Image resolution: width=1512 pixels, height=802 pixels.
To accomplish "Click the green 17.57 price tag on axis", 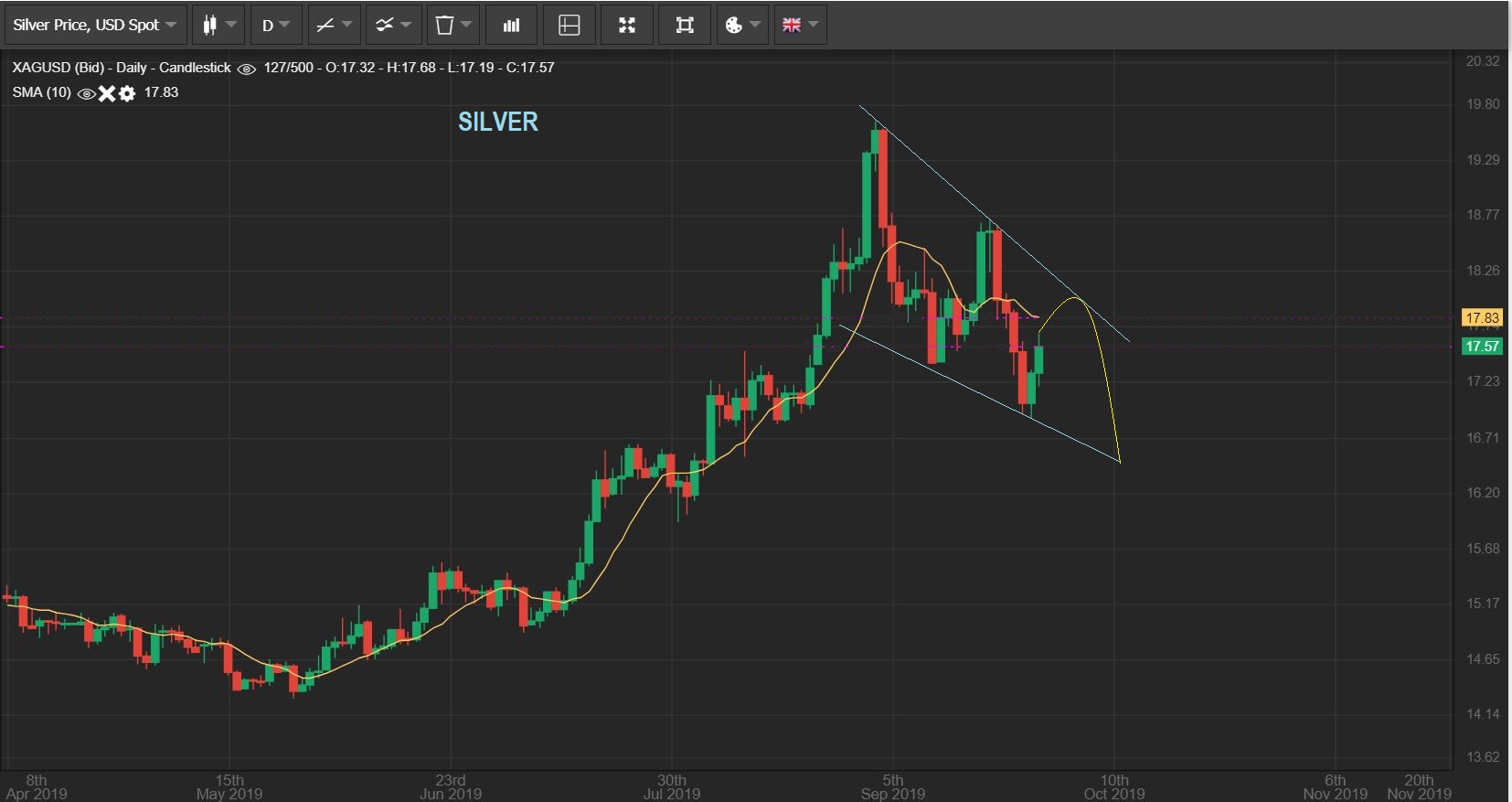I will pyautogui.click(x=1482, y=346).
